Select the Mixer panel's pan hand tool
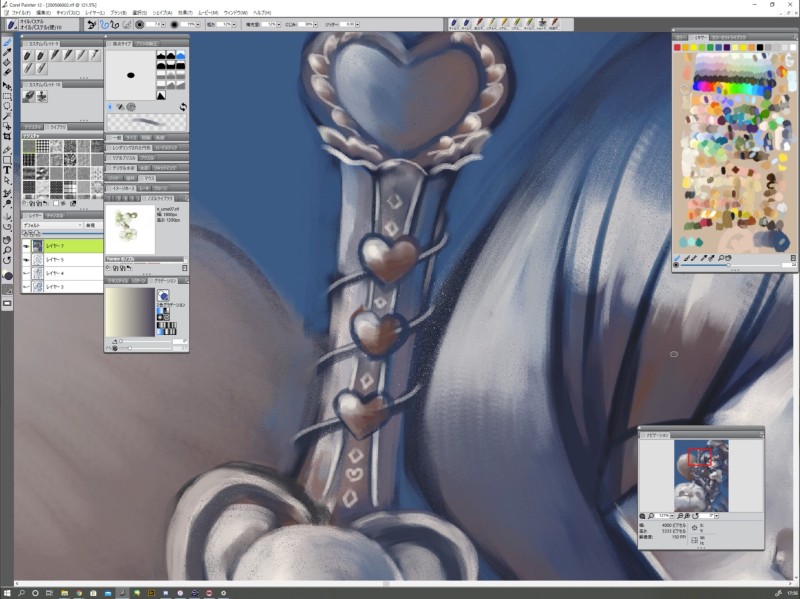 tap(729, 258)
